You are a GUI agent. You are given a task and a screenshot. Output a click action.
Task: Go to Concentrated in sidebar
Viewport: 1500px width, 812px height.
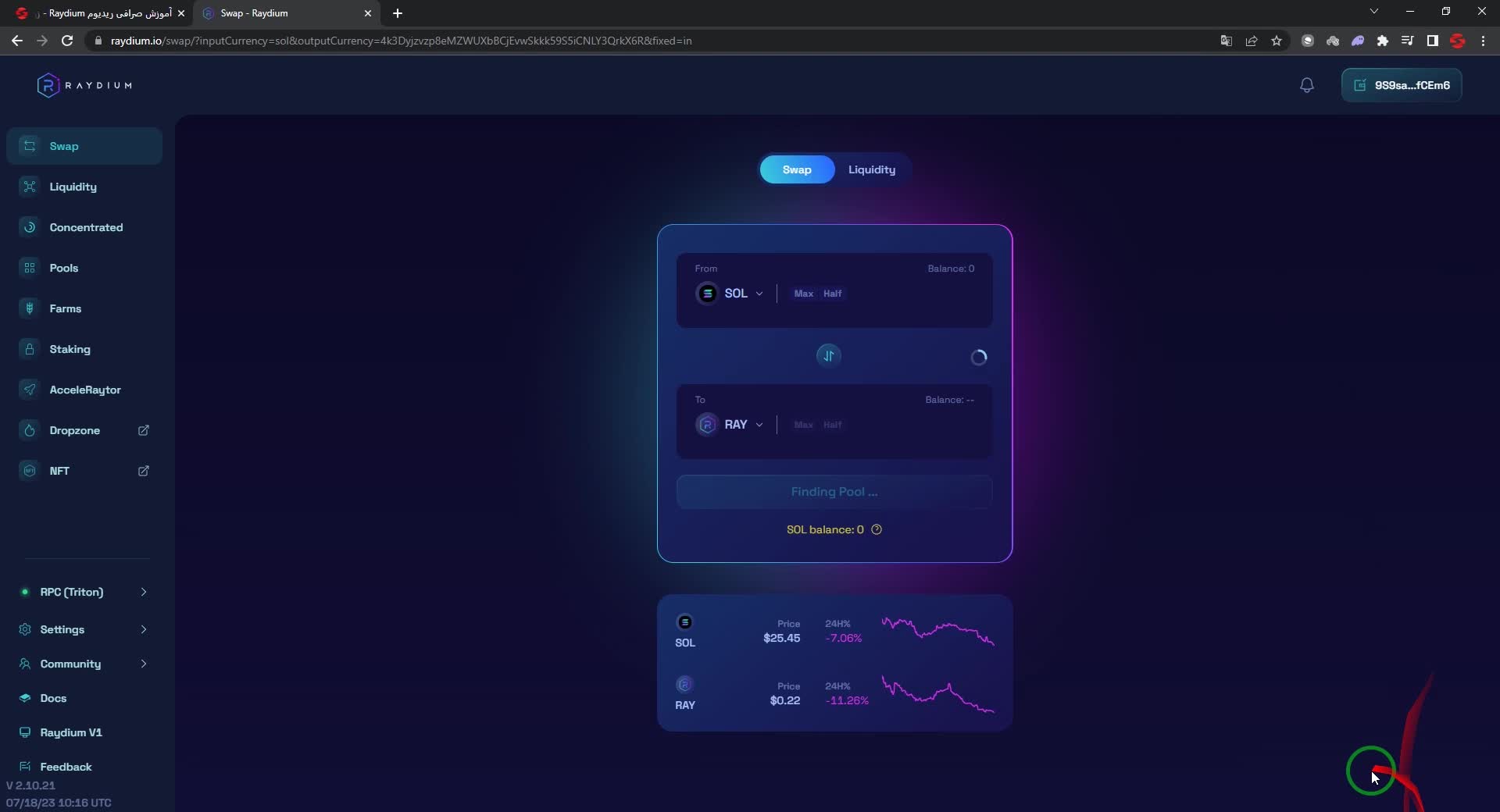(x=86, y=227)
